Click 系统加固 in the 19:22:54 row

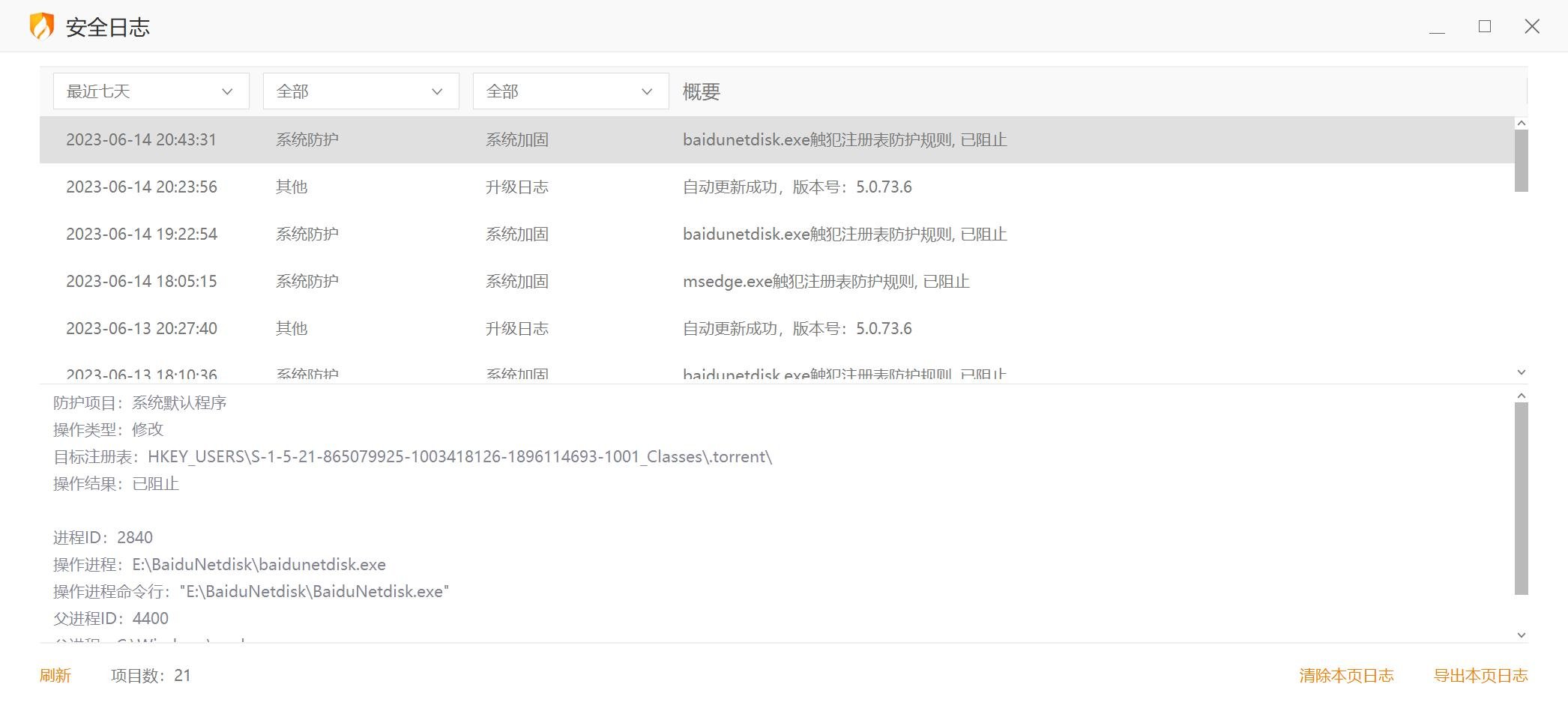[x=517, y=234]
